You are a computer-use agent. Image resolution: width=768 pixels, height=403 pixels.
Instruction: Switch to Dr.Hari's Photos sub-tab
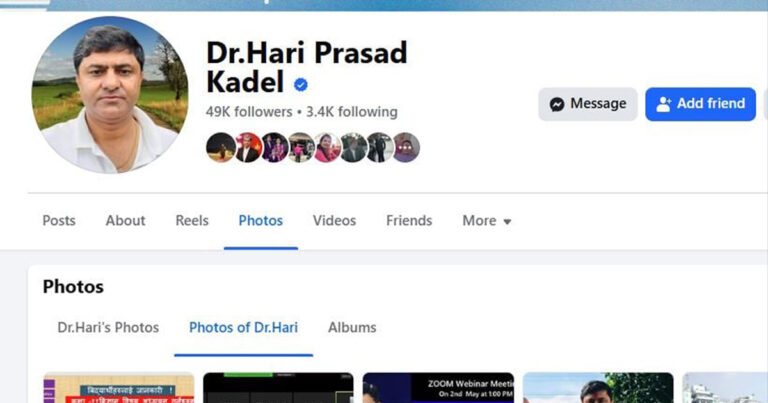tap(108, 328)
